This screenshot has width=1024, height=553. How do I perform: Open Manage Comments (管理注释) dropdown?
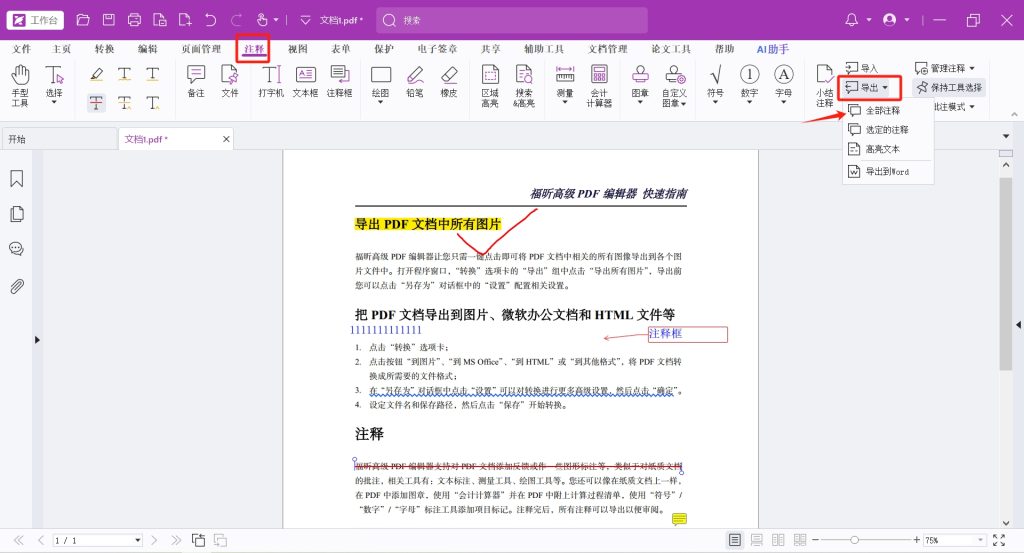[x=945, y=68]
